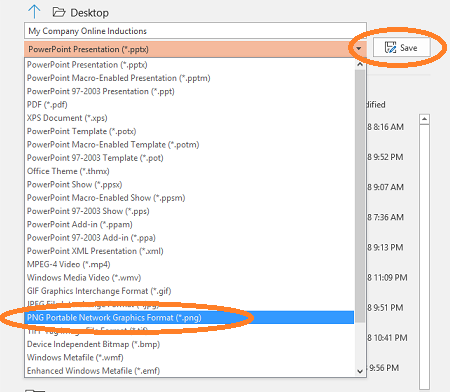The height and width of the screenshot is (392, 450).
Task: Select PowerPoint Presentation (*.pptx) in the list
Action: [x=190, y=65]
